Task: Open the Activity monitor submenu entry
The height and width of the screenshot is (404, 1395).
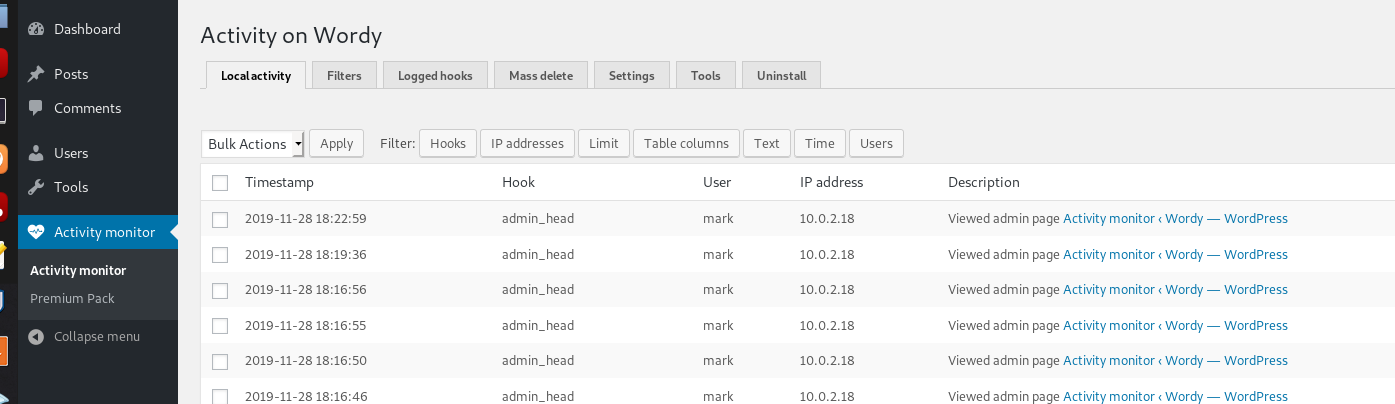Action: pyautogui.click(x=78, y=270)
